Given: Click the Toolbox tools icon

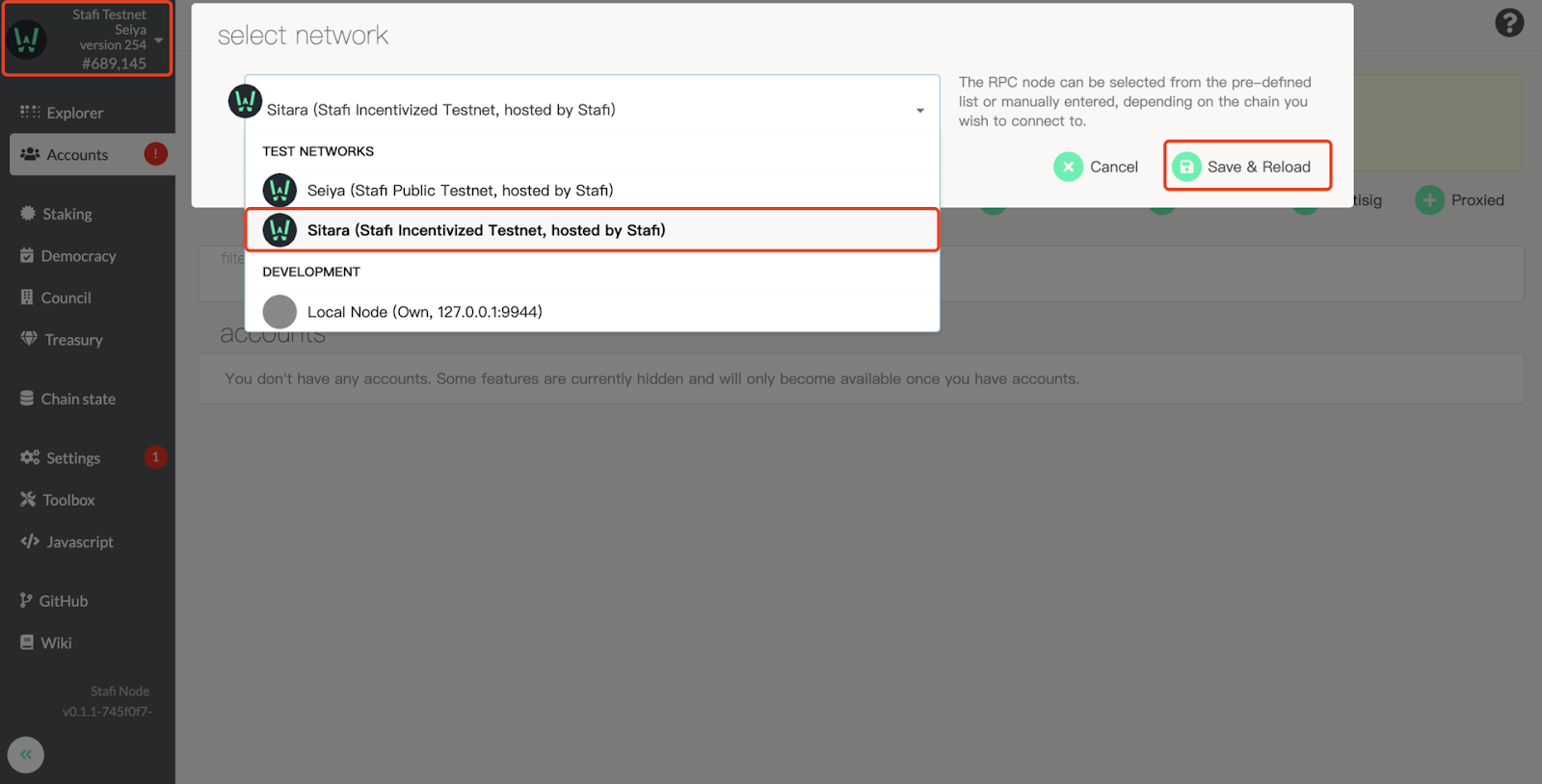Looking at the screenshot, I should click(x=28, y=499).
